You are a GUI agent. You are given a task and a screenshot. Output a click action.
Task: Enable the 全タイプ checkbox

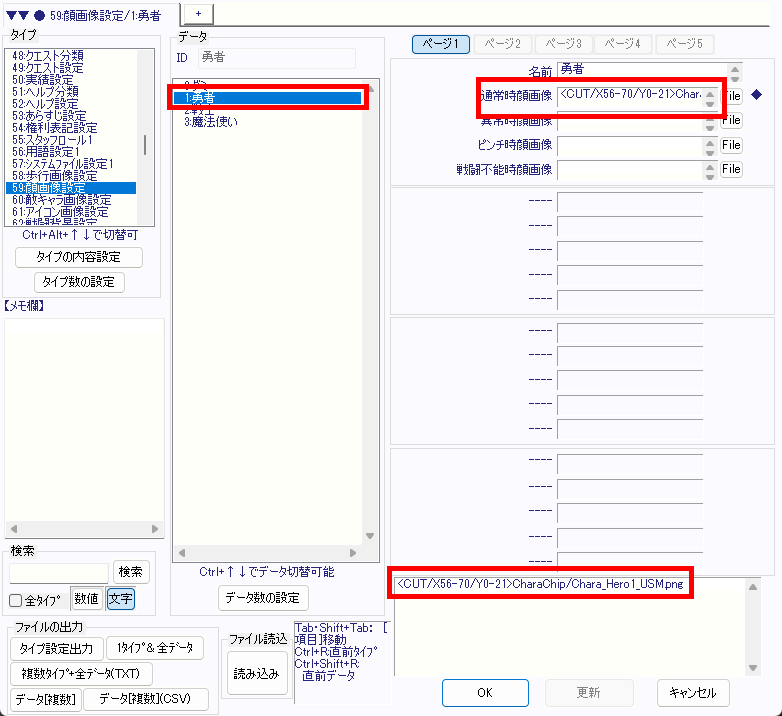[x=16, y=600]
